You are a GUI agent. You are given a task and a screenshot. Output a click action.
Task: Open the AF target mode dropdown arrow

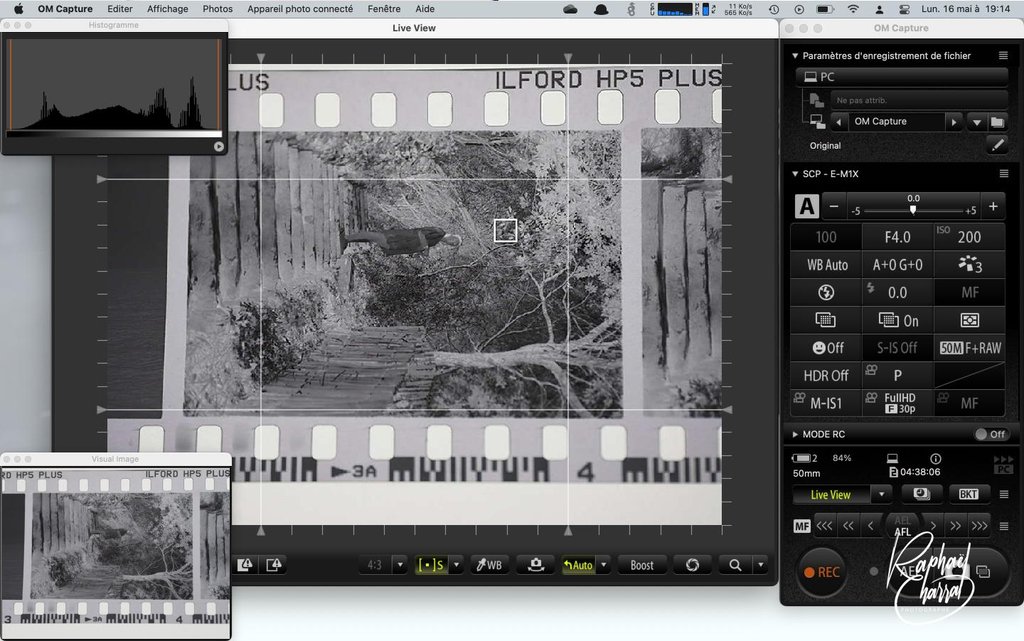pos(456,565)
